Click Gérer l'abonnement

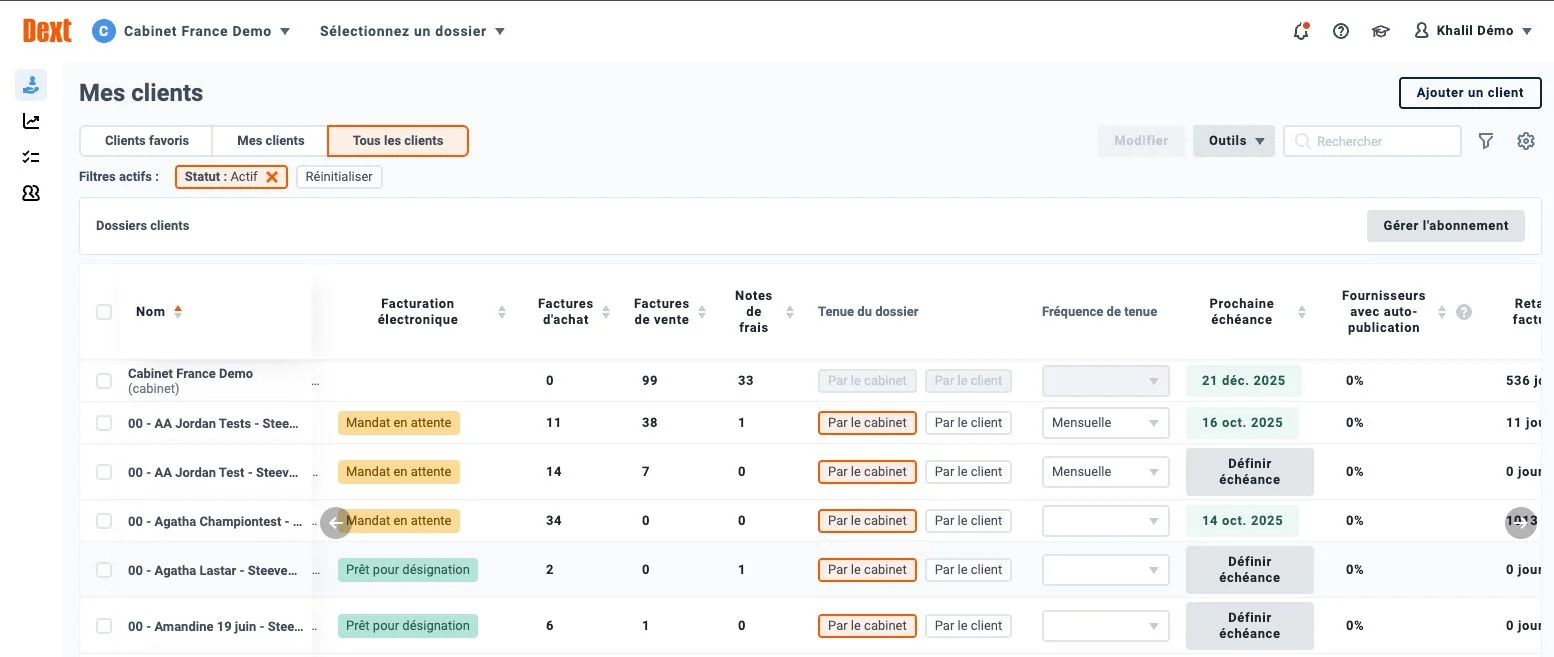(1445, 225)
